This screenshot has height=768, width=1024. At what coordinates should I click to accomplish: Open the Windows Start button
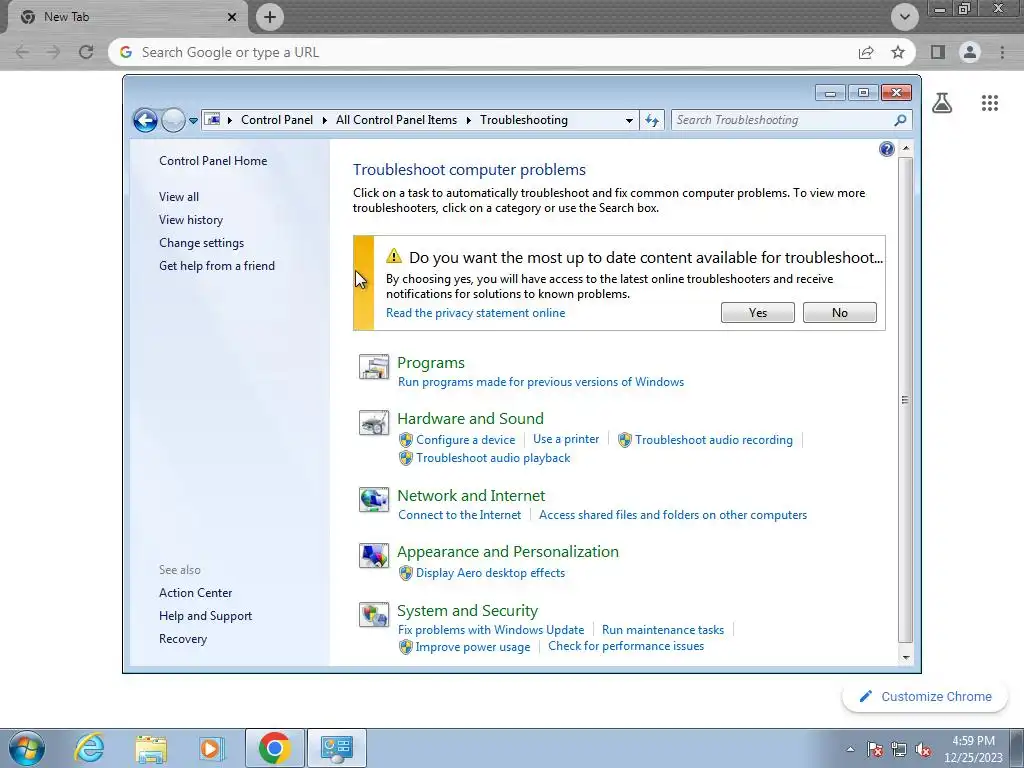click(27, 748)
